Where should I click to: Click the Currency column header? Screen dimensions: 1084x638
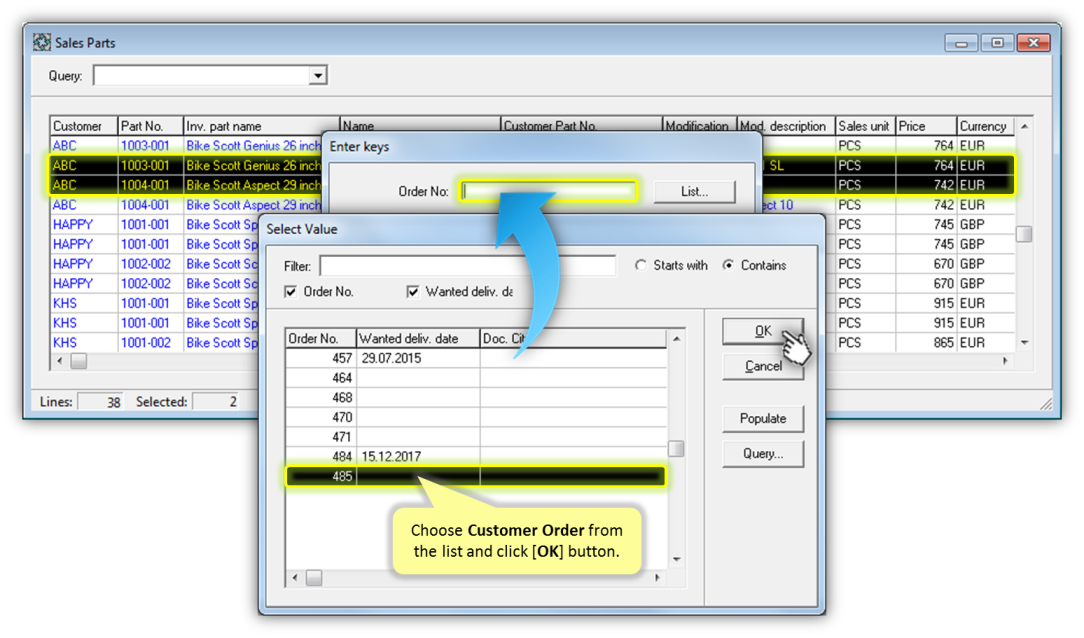[983, 126]
